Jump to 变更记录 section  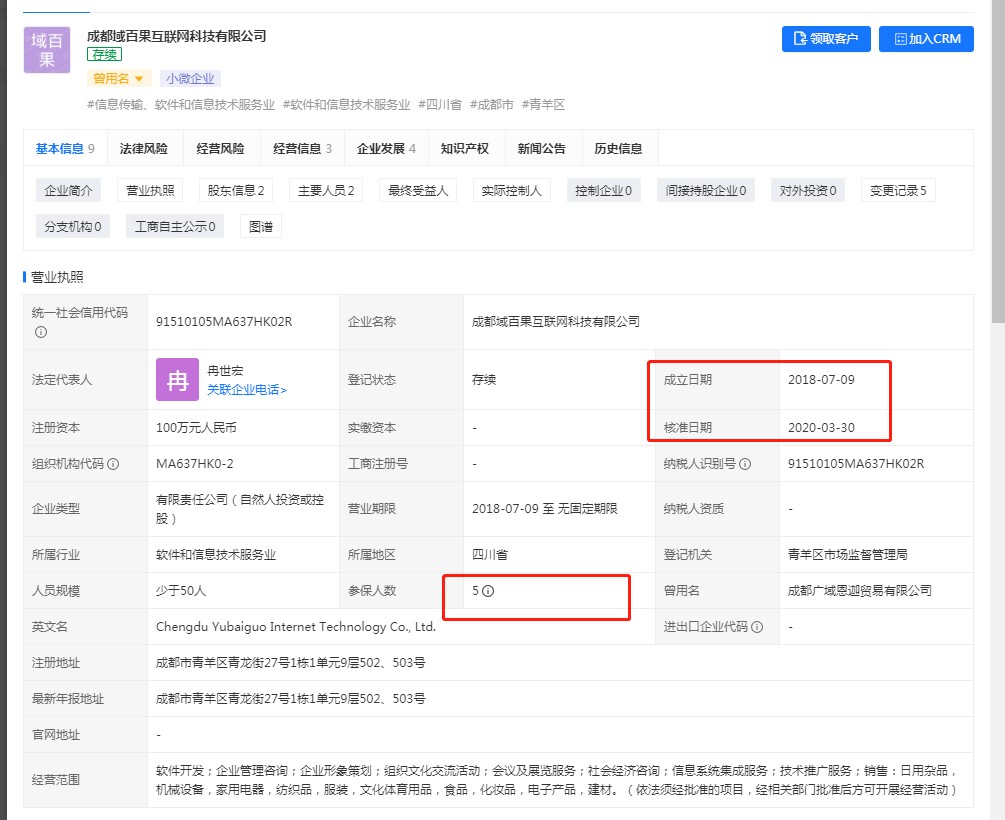(x=897, y=190)
